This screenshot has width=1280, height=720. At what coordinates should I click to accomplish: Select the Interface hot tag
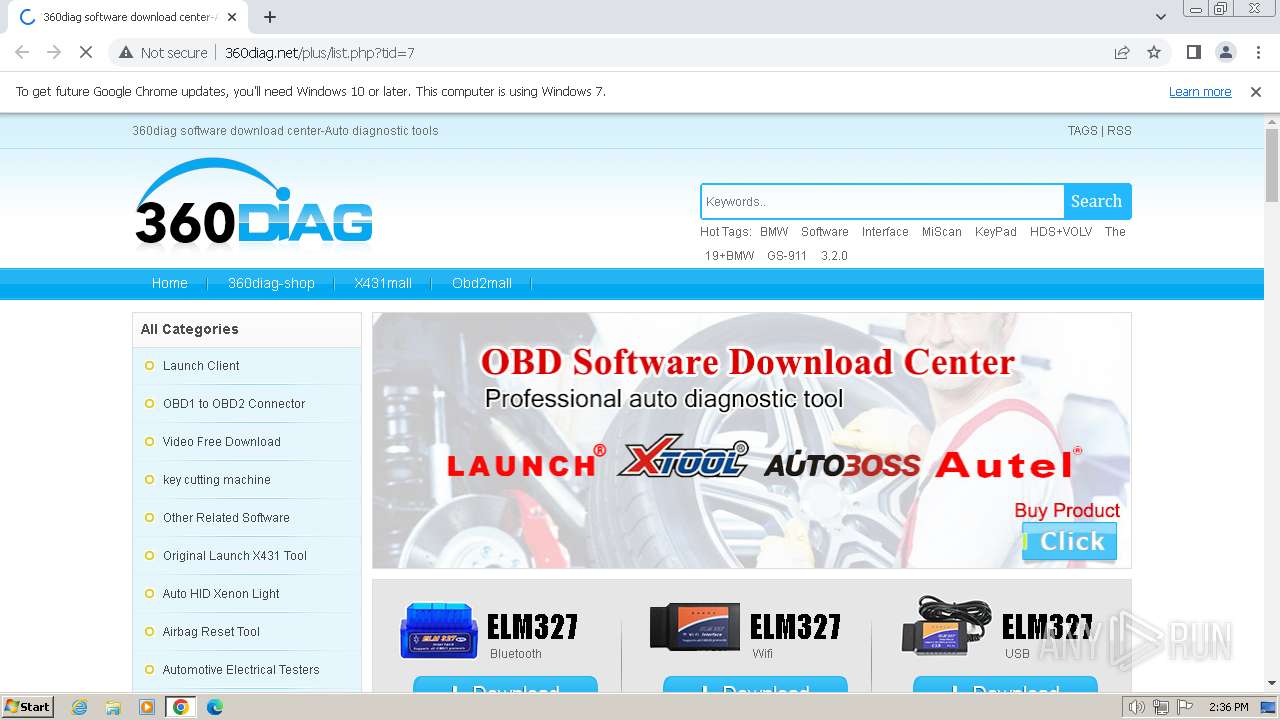tap(885, 232)
